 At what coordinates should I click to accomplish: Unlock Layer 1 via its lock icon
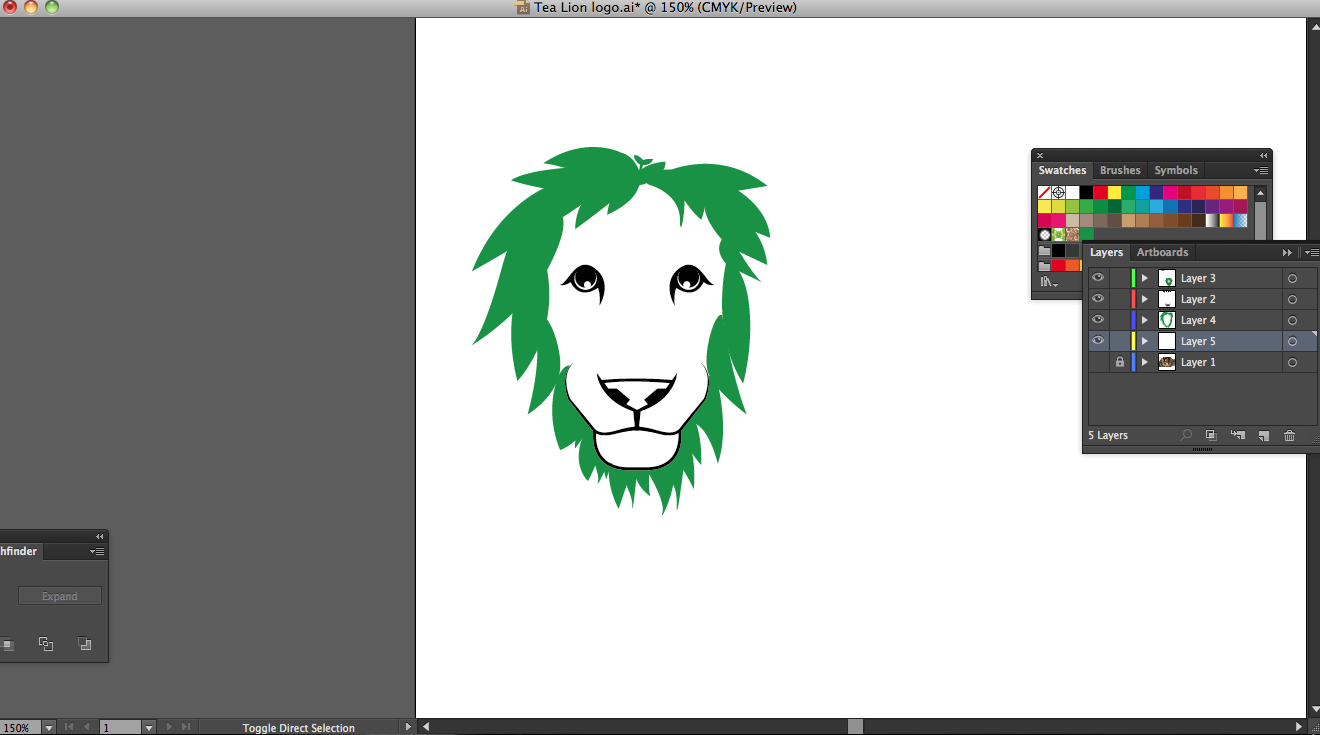1119,362
